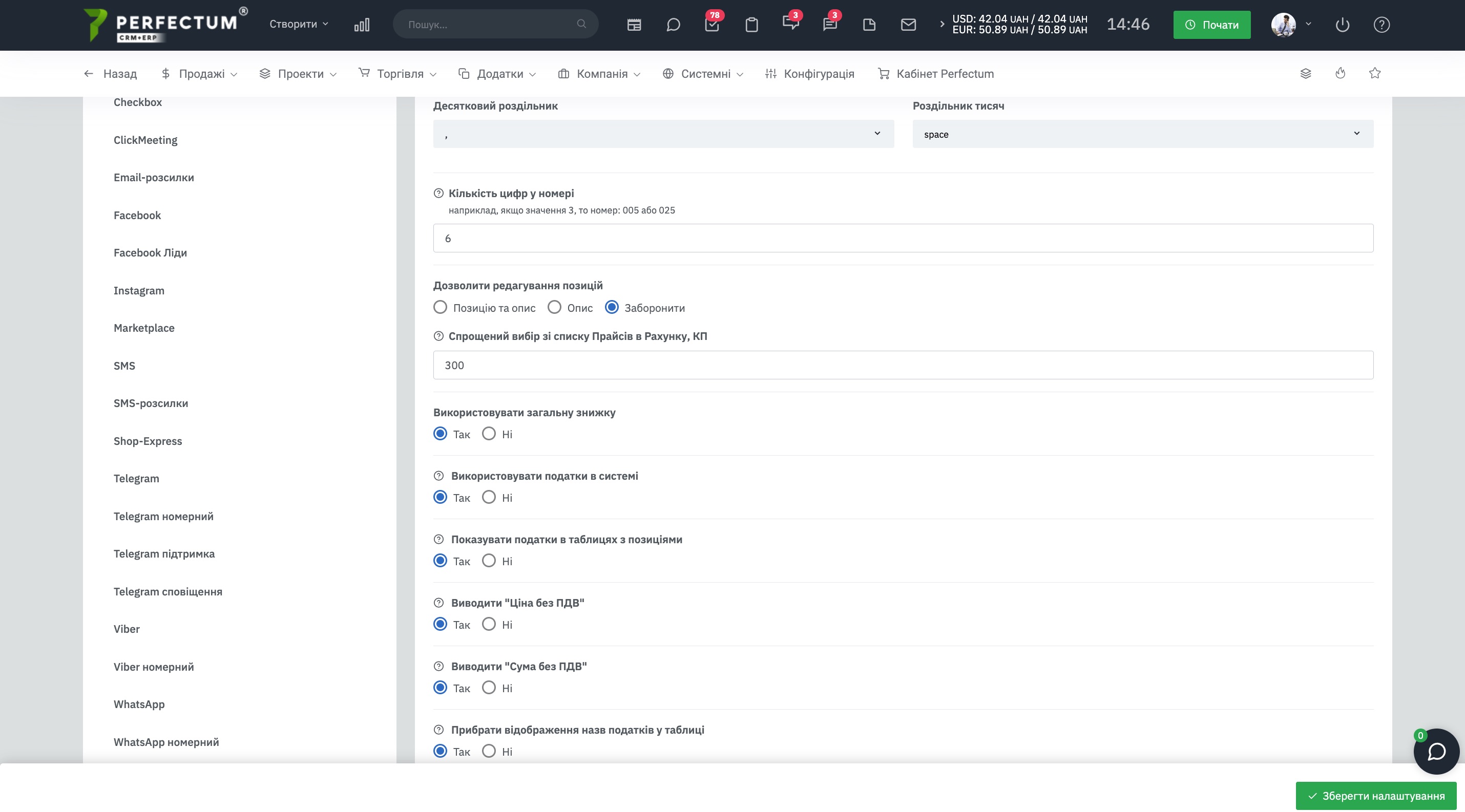Open the Десятковий роздільник dropdown
This screenshot has width=1465, height=812.
tap(663, 134)
